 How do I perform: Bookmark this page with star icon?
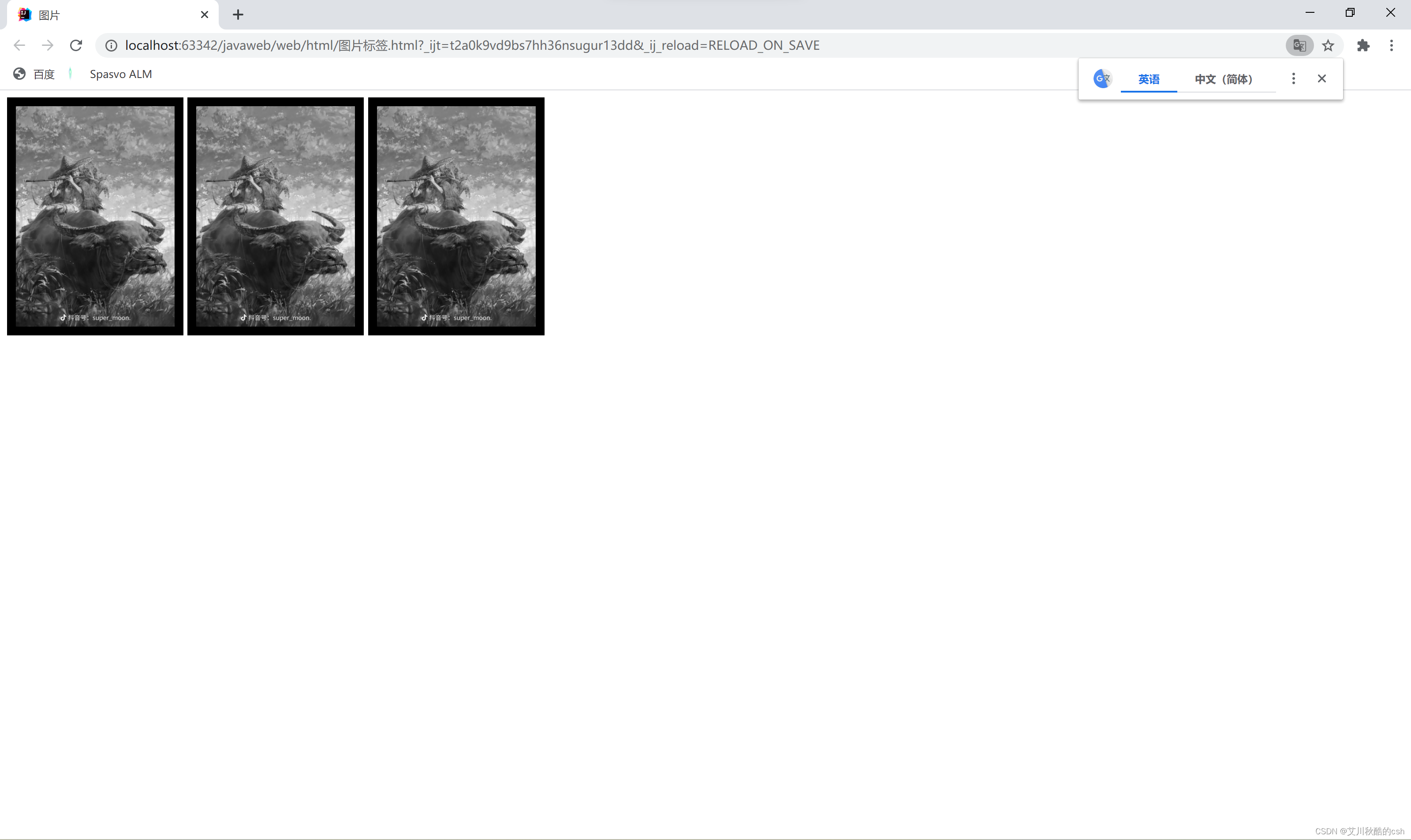click(x=1328, y=45)
